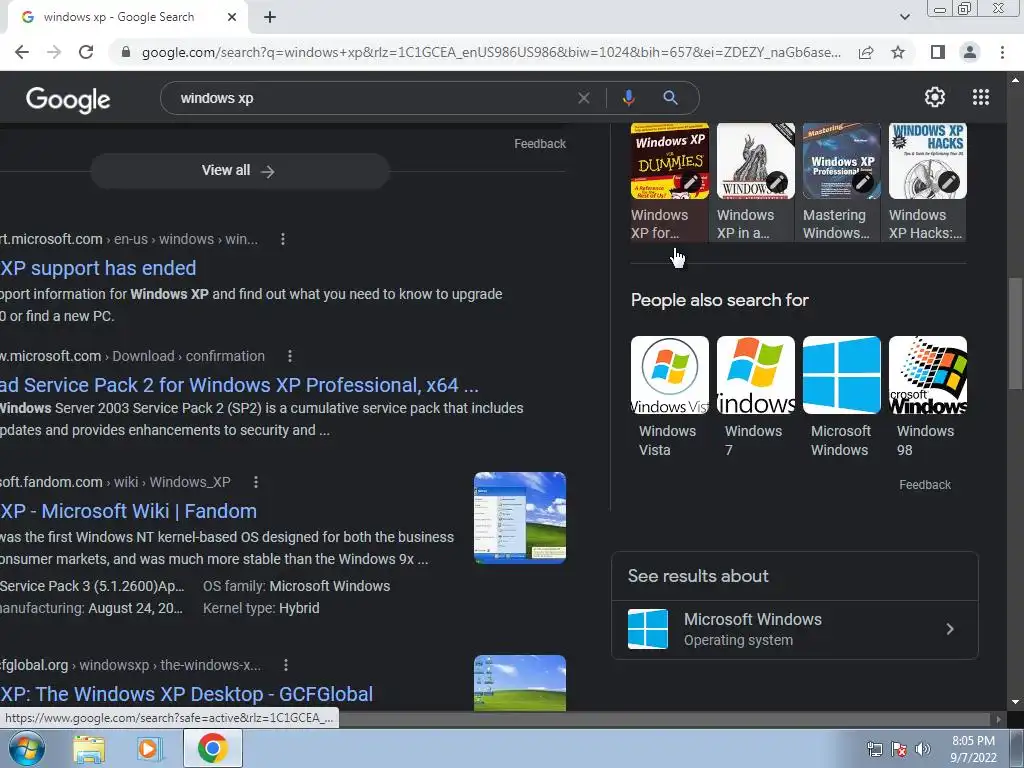Search for Windows 7
Image resolution: width=1024 pixels, height=768 pixels.
pyautogui.click(x=756, y=398)
